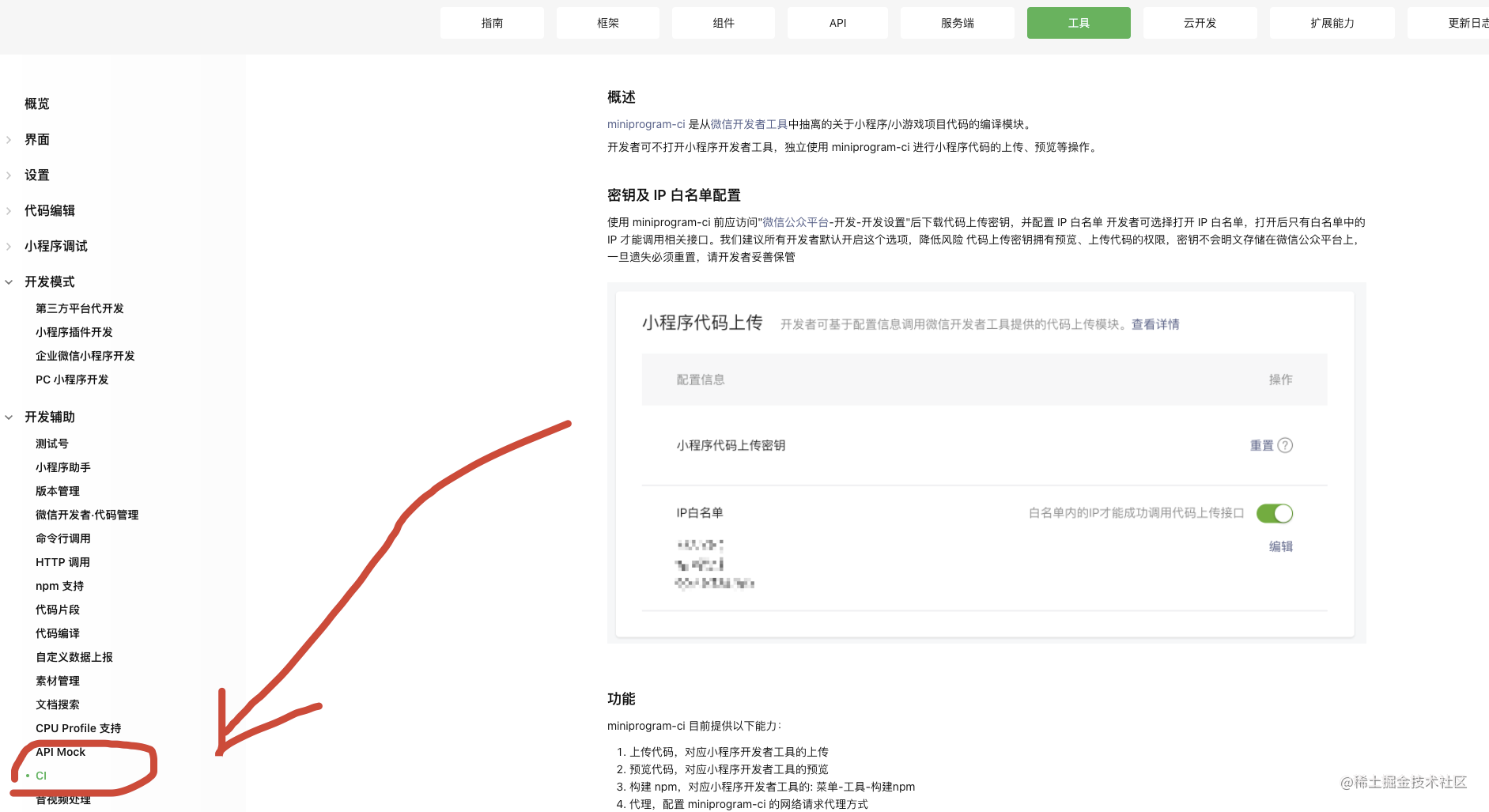Screen dimensions: 1489x812
Task: Disable the IP白名单 toggle switch
Action: 1274,513
